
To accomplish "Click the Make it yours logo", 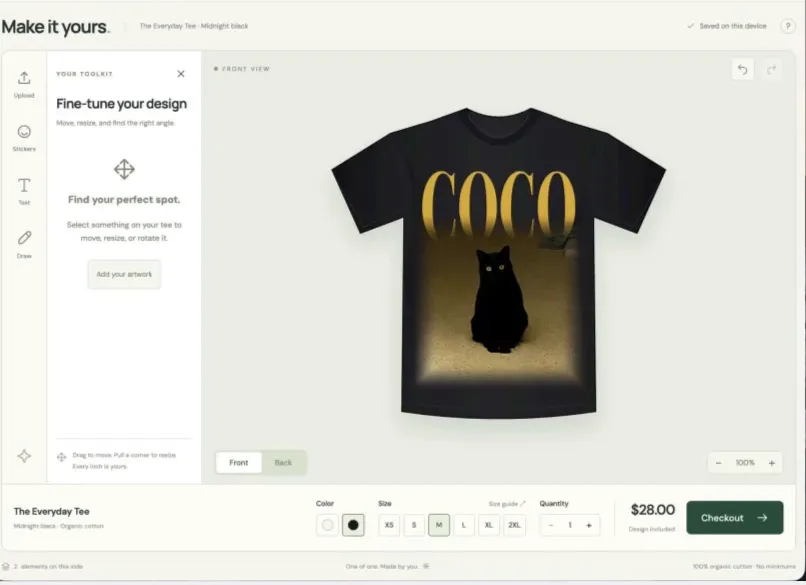I will click(56, 27).
